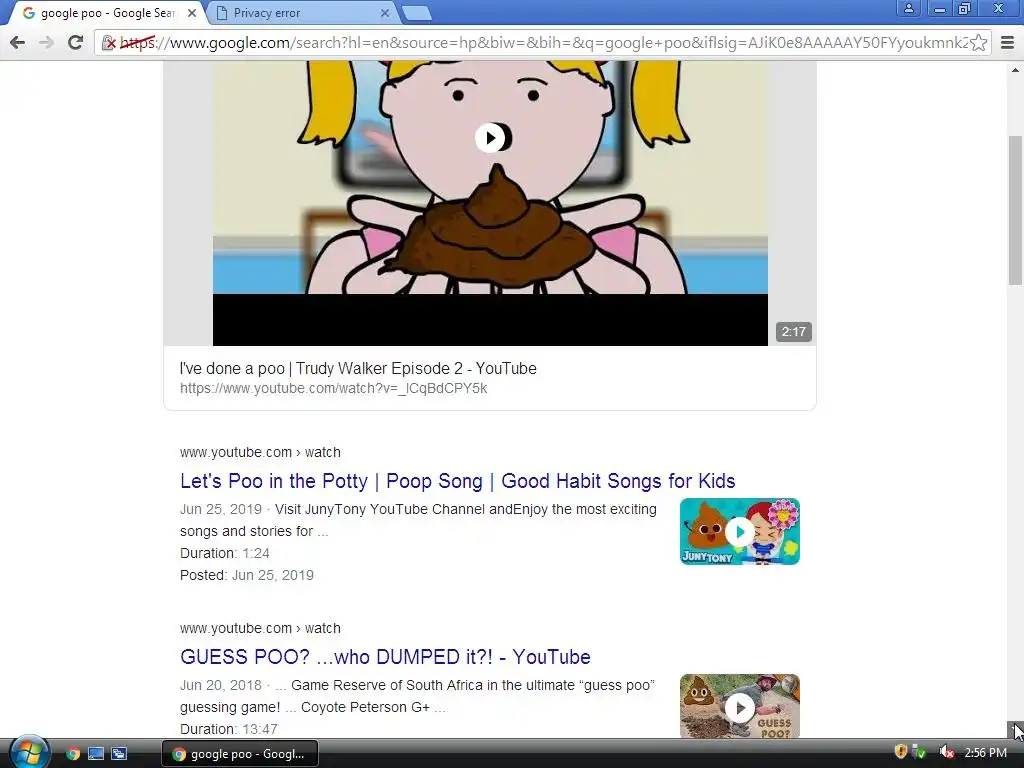The height and width of the screenshot is (768, 1024).
Task: Click the browser forward arrow
Action: [x=46, y=42]
